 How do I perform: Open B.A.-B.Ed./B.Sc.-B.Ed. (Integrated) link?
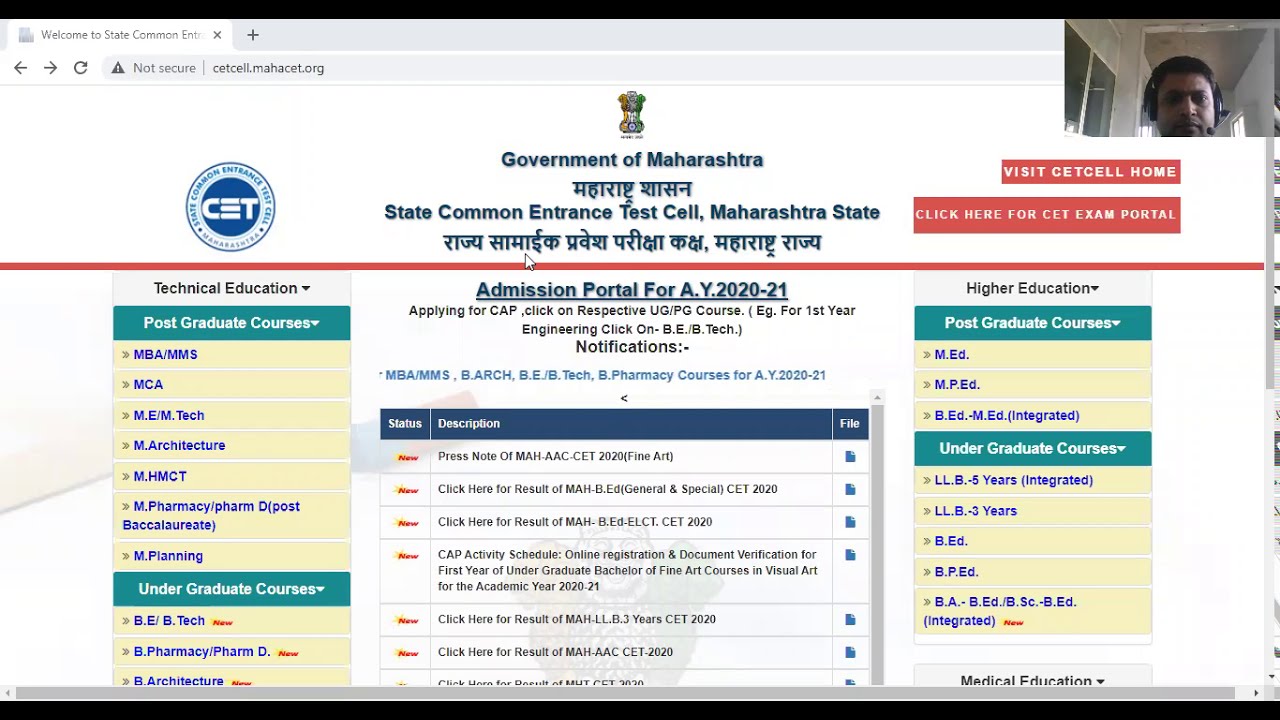click(1000, 611)
